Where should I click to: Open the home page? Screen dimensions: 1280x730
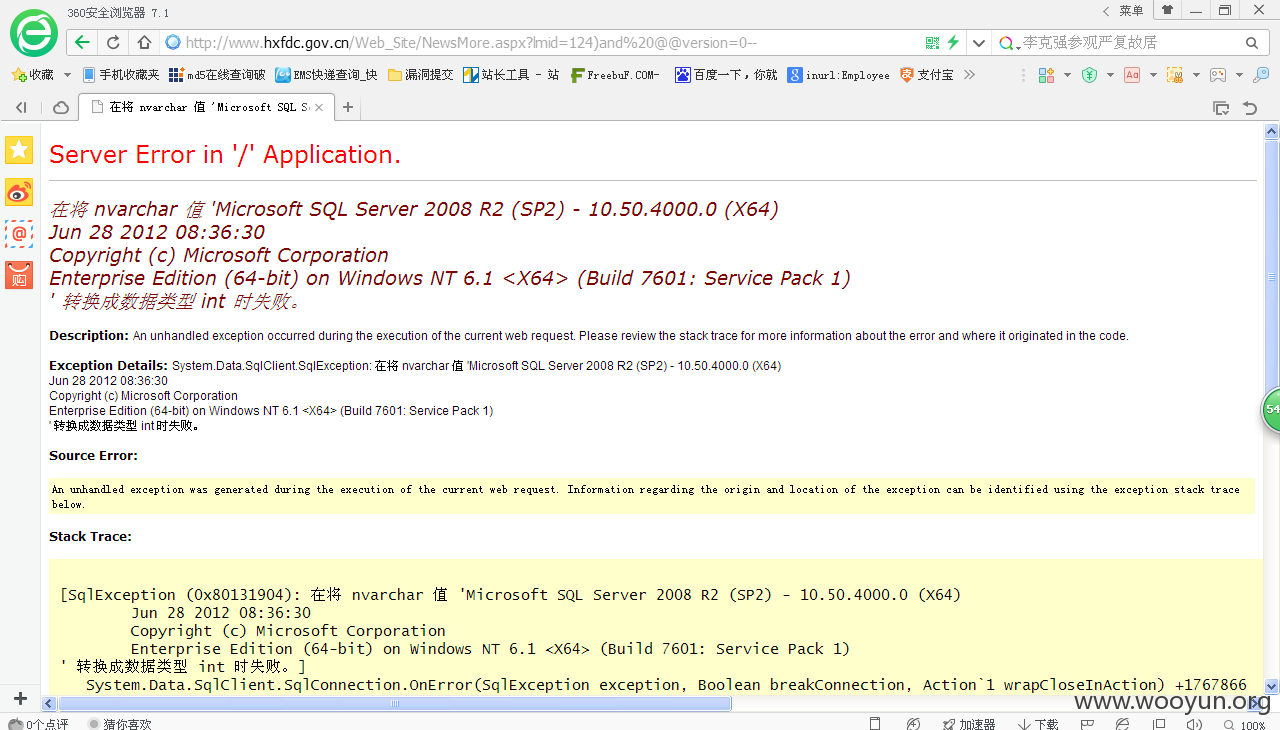point(144,43)
